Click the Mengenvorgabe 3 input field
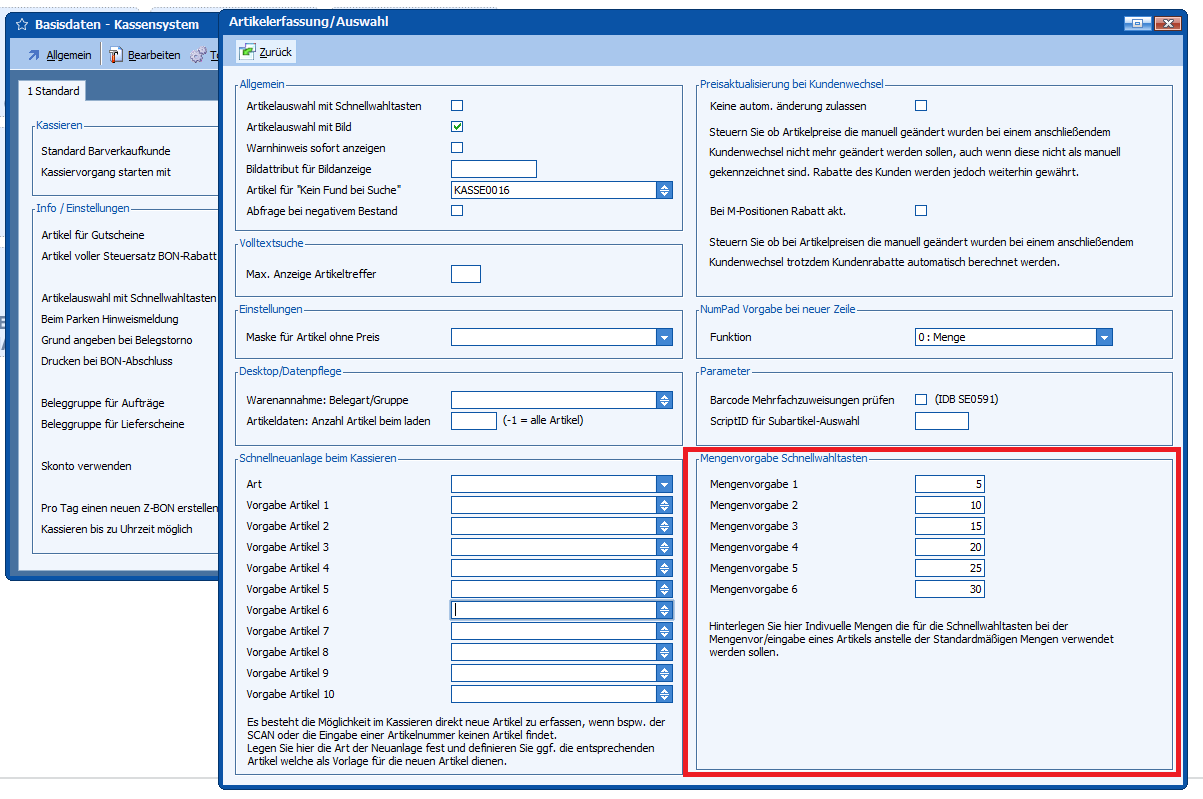Image resolution: width=1203 pixels, height=799 pixels. pyautogui.click(x=949, y=526)
